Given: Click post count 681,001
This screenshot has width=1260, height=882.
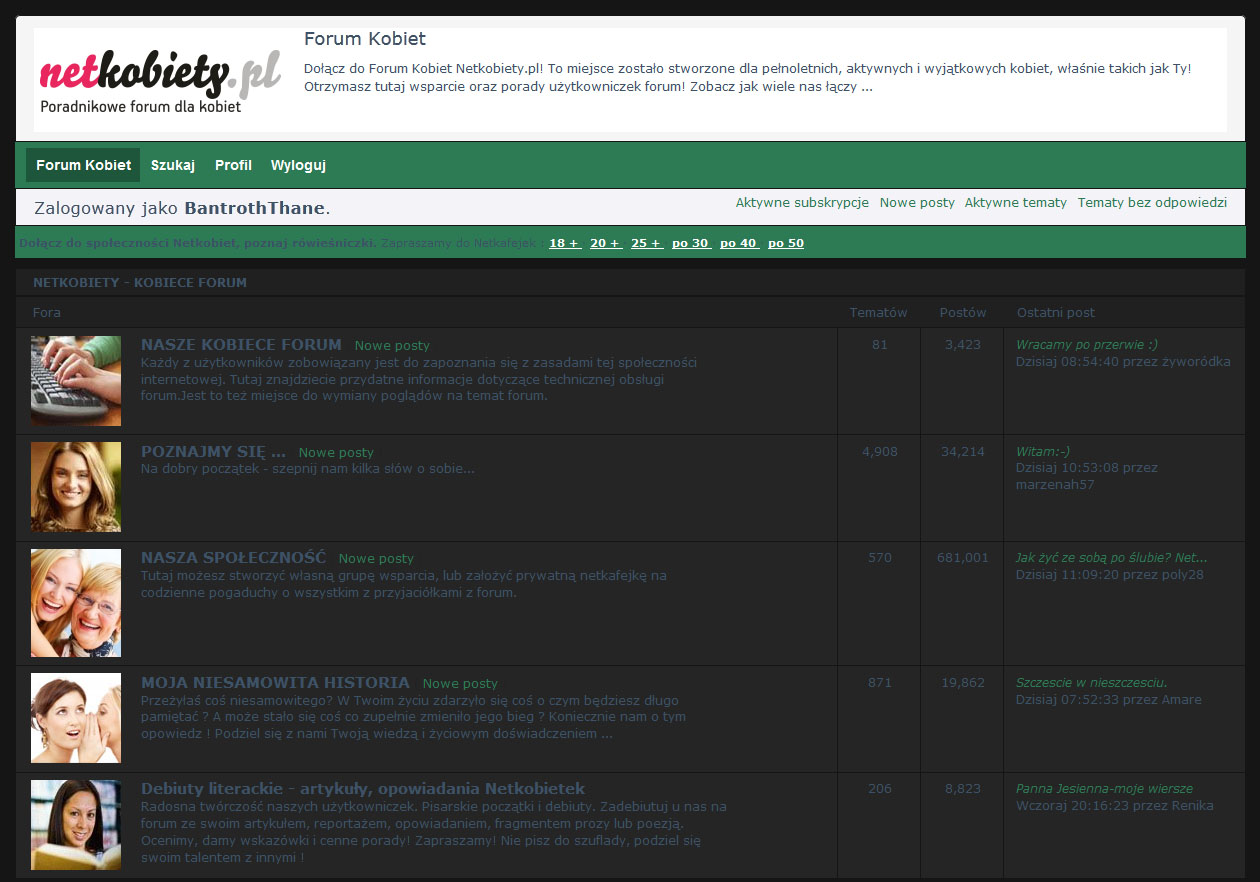Looking at the screenshot, I should pyautogui.click(x=963, y=558).
